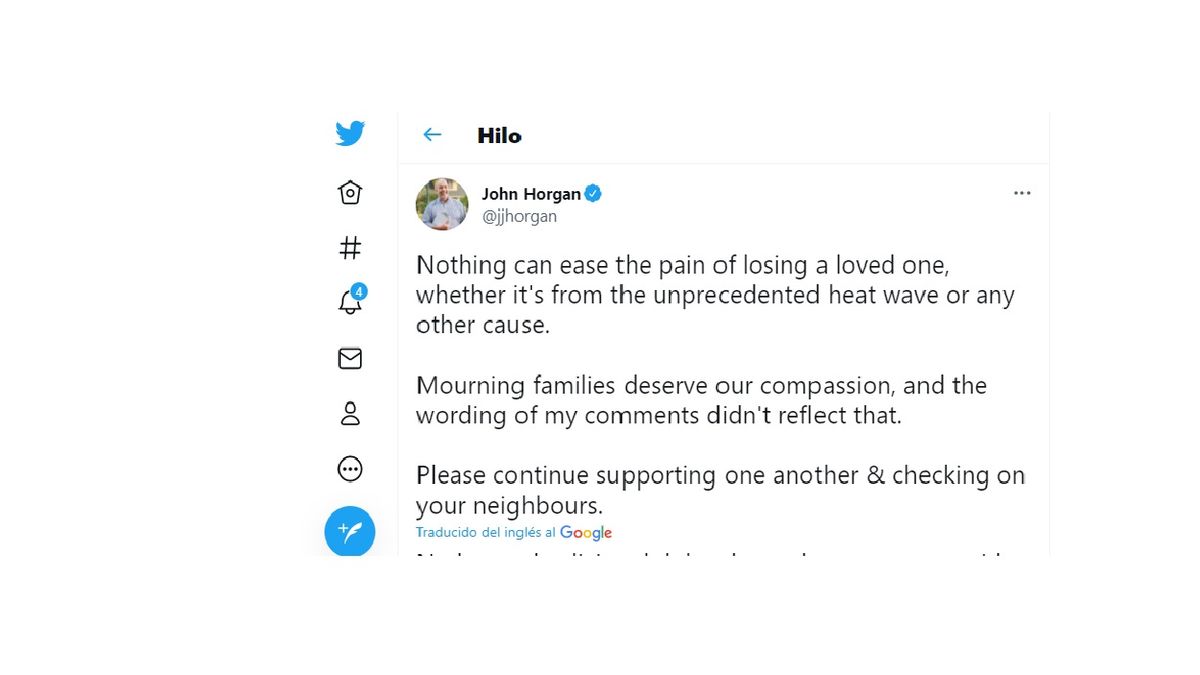Click the John Horgan display name
This screenshot has width=1200, height=675.
click(531, 194)
